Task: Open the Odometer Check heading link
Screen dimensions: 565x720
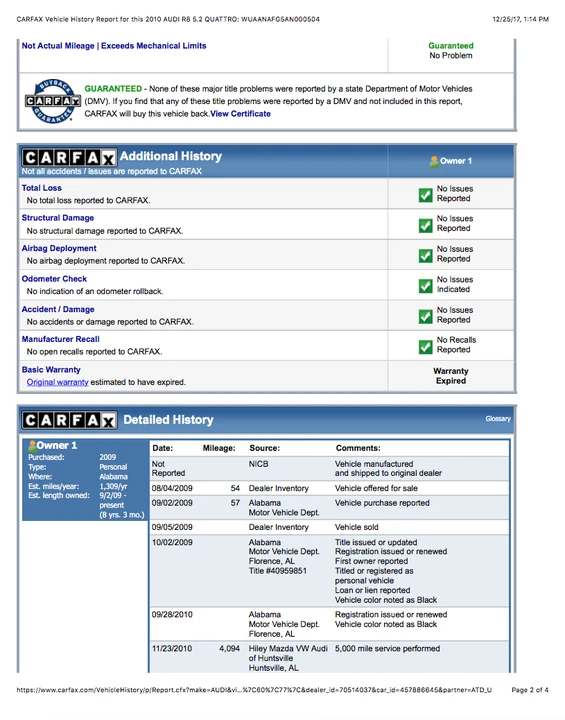Action: click(54, 279)
